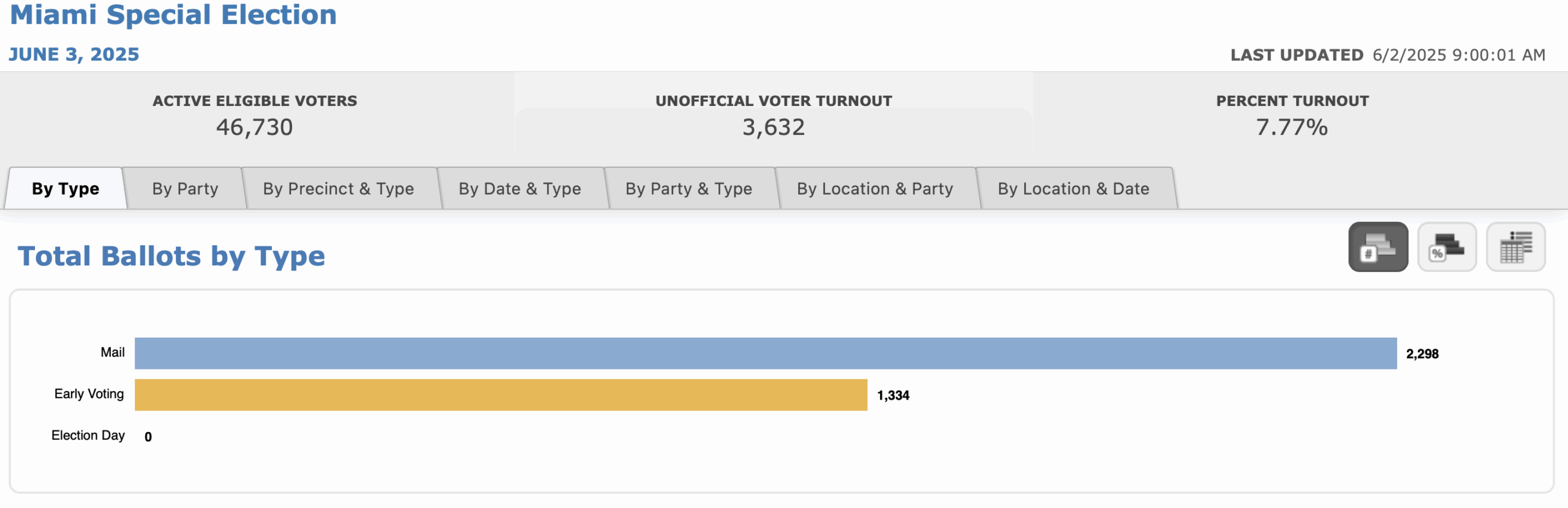Click the Total Ballots by Type heading
The height and width of the screenshot is (508, 1568).
(x=171, y=256)
